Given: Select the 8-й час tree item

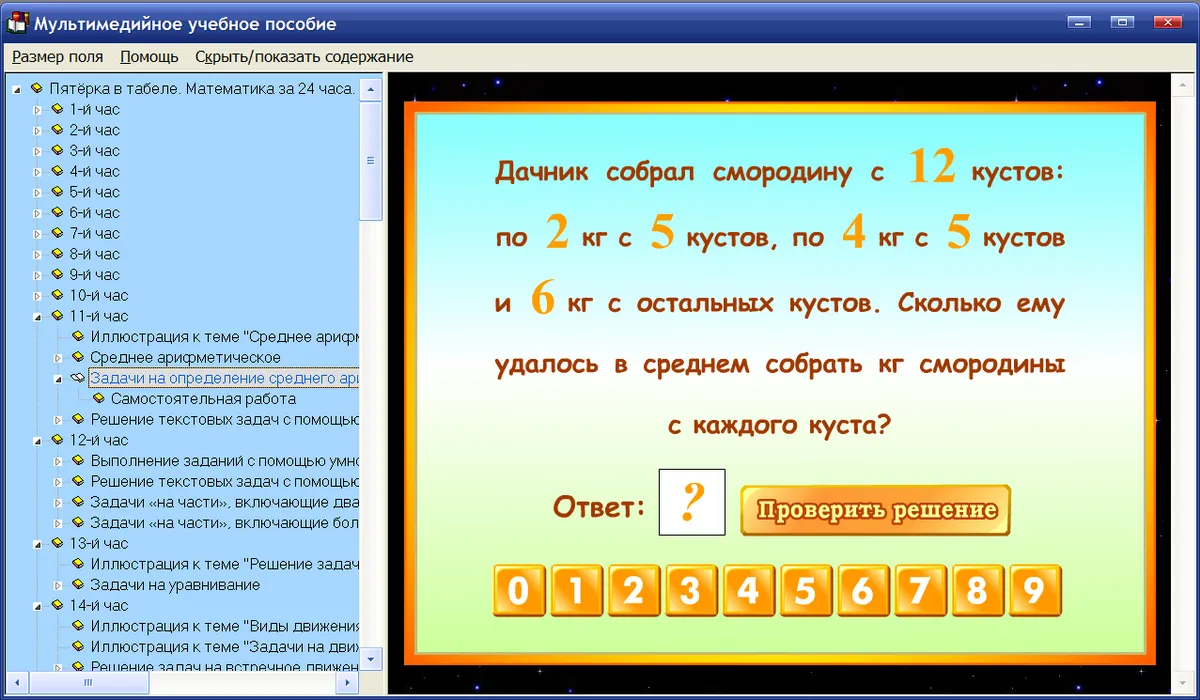Looking at the screenshot, I should [94, 254].
